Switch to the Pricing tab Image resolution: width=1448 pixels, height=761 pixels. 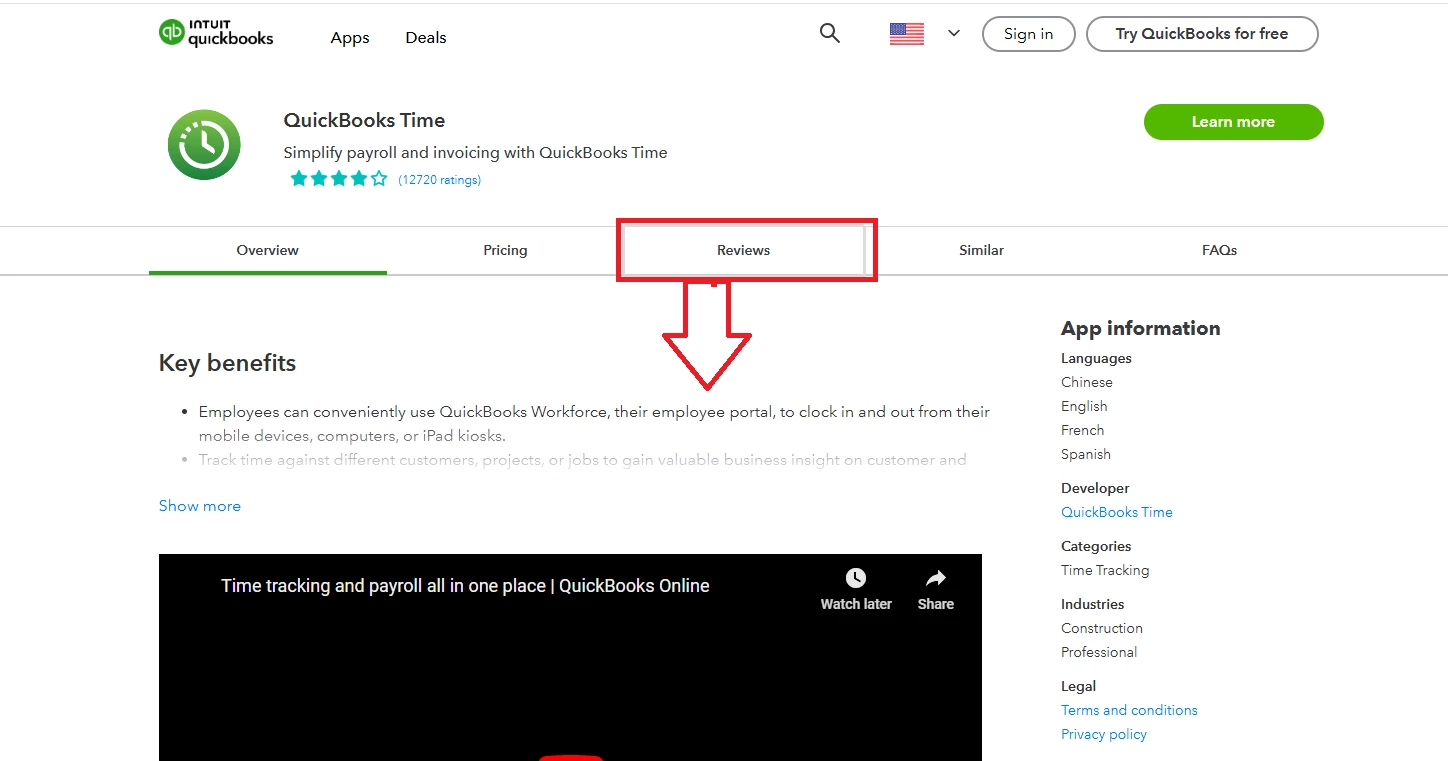tap(505, 250)
